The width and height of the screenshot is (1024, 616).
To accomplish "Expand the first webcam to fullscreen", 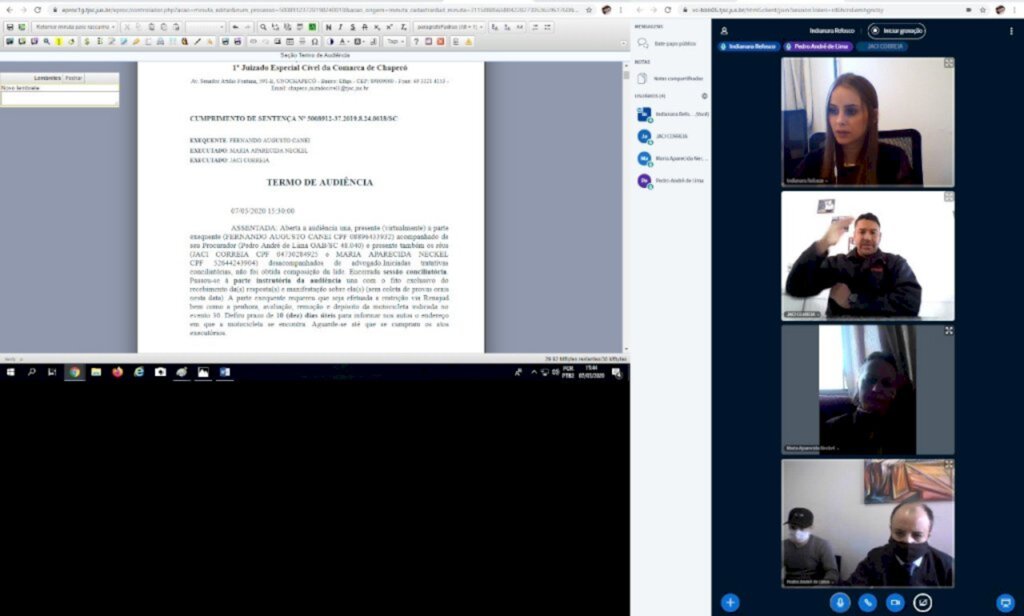I will [948, 63].
